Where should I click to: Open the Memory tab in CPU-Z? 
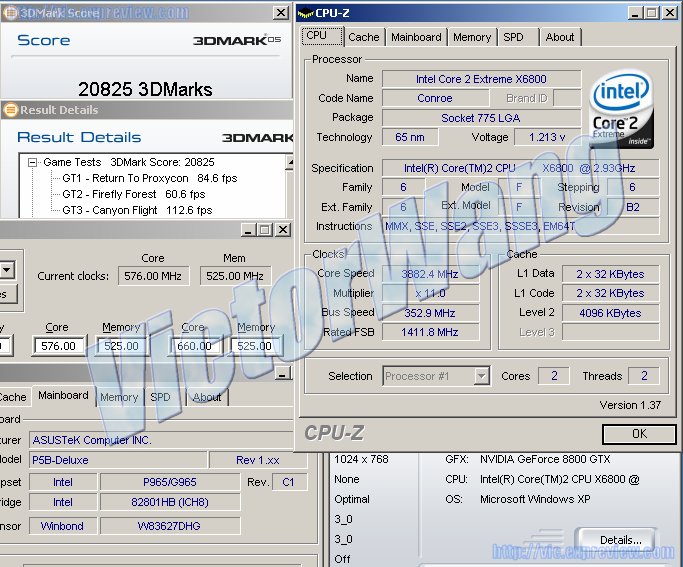click(472, 37)
